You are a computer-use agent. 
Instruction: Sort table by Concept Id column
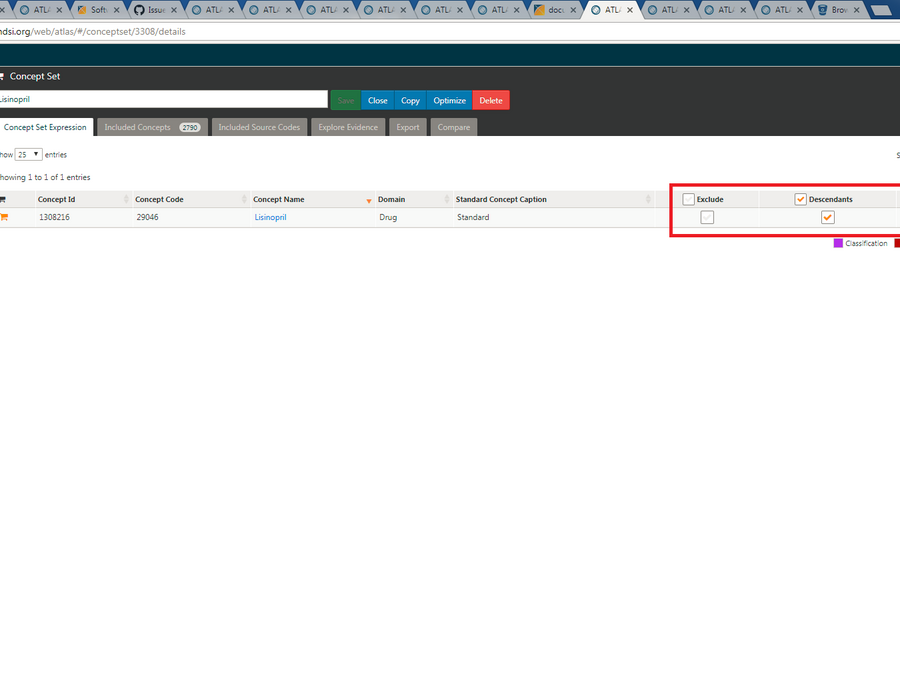pos(83,199)
